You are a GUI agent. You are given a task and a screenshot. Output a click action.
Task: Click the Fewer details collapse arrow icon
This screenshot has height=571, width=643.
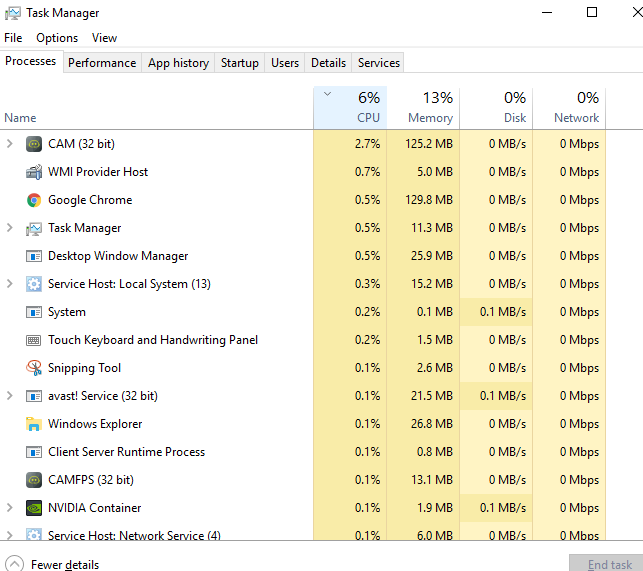coord(15,564)
